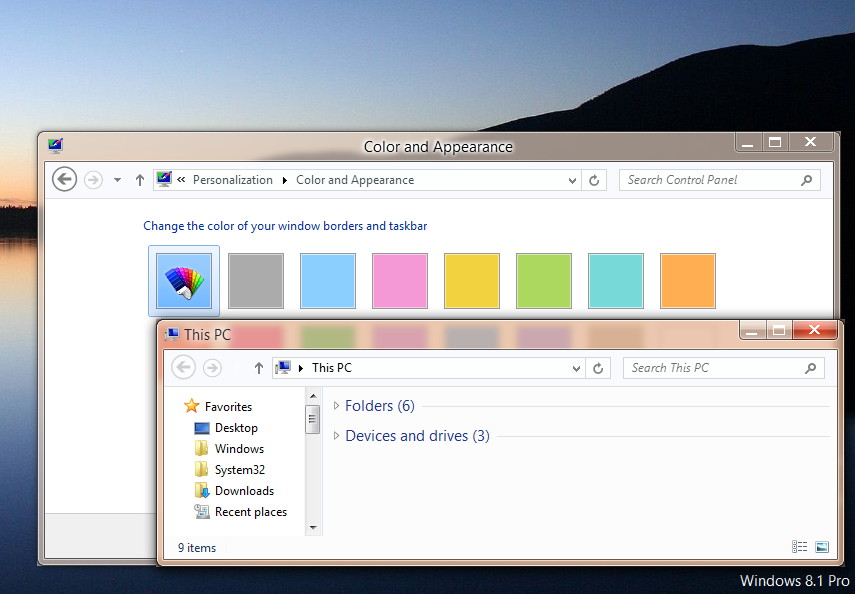Open Control Panel address bar history dropdown
The width and height of the screenshot is (855, 594).
coord(573,181)
